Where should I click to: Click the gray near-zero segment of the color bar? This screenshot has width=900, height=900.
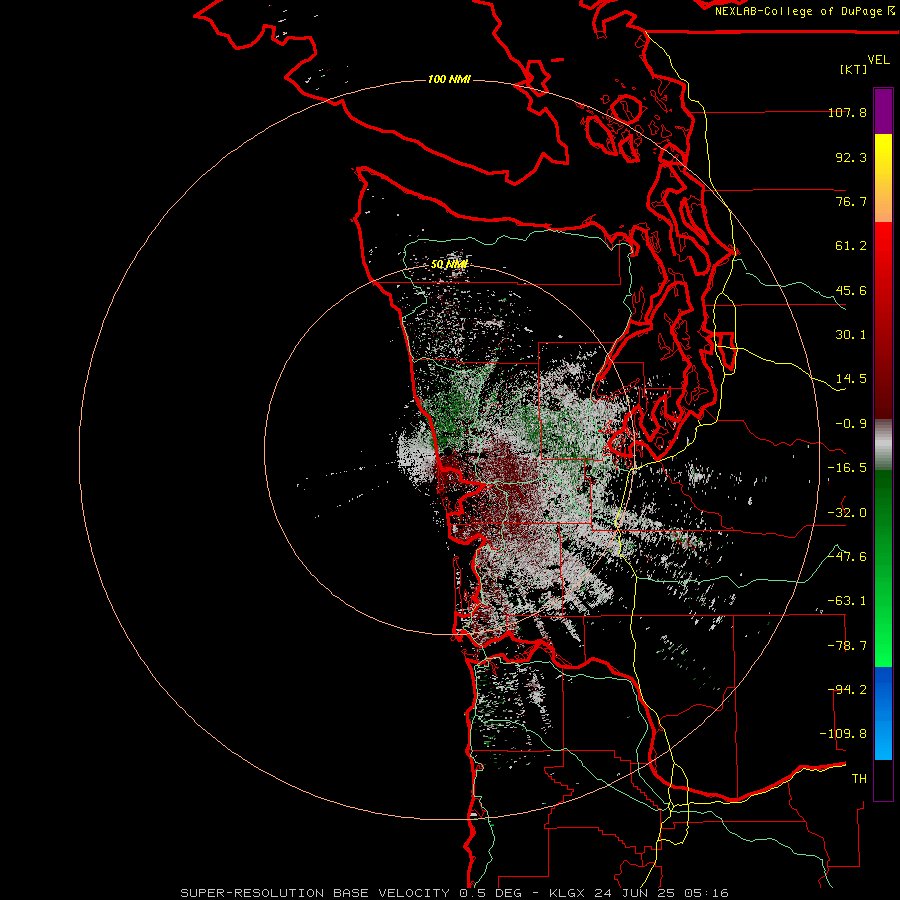(883, 445)
